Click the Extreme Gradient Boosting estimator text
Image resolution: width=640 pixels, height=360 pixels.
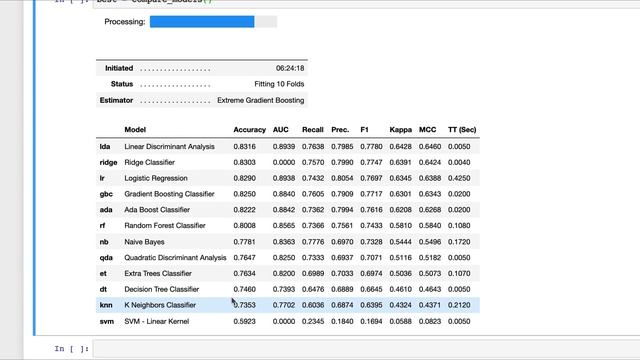[260, 100]
